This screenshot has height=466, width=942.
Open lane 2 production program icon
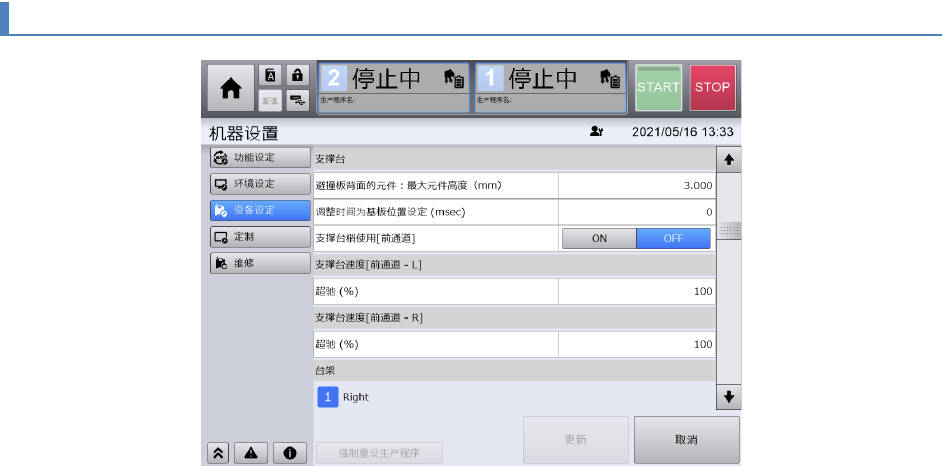pyautogui.click(x=454, y=78)
